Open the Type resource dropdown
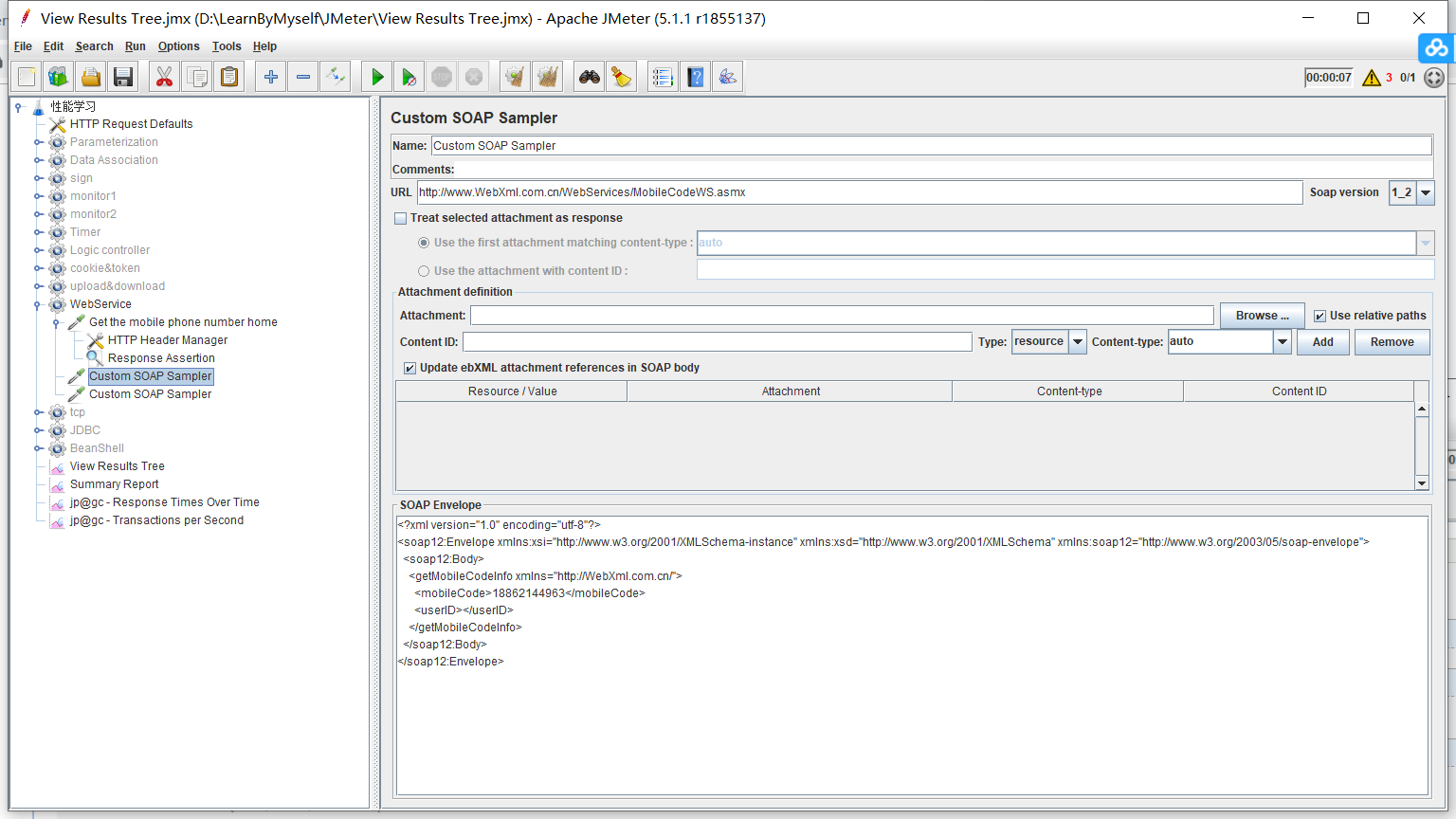The height and width of the screenshot is (819, 1456). pos(1078,341)
